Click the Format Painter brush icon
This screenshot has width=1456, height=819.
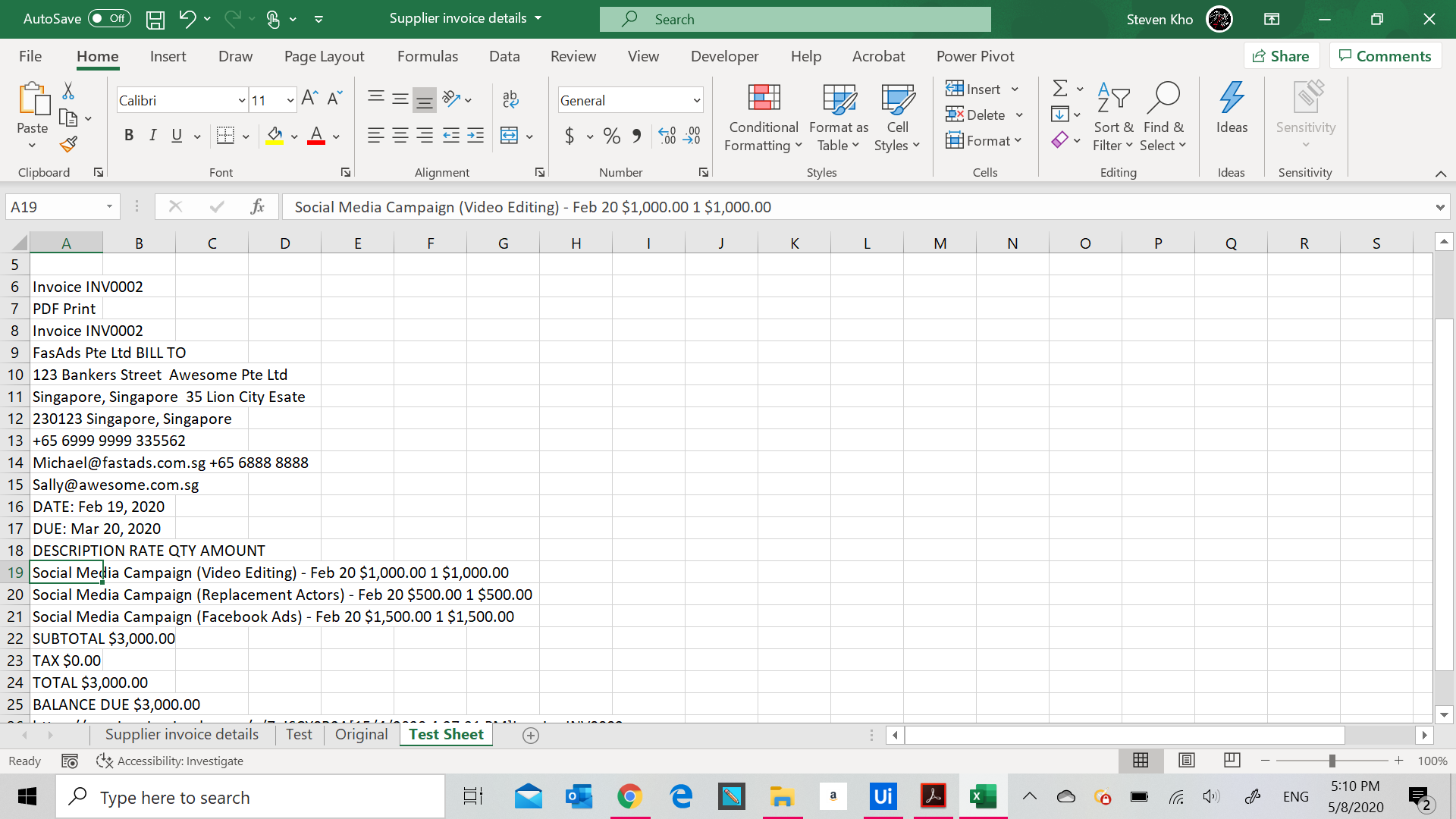[x=68, y=144]
